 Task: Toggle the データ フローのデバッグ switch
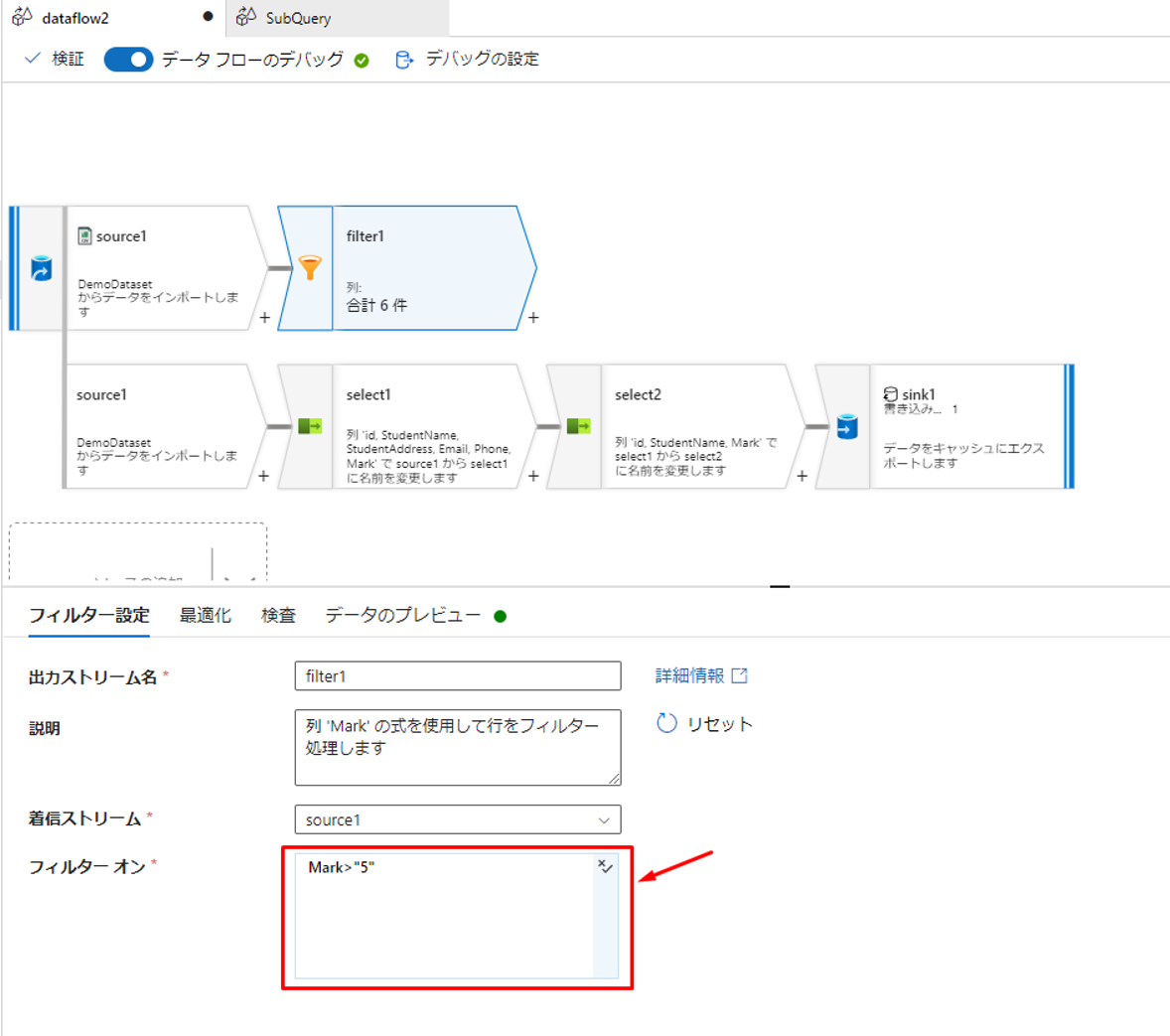pos(128,60)
